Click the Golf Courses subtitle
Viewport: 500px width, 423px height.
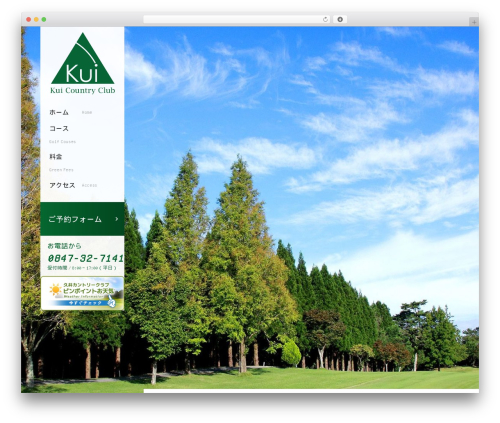[x=62, y=142]
